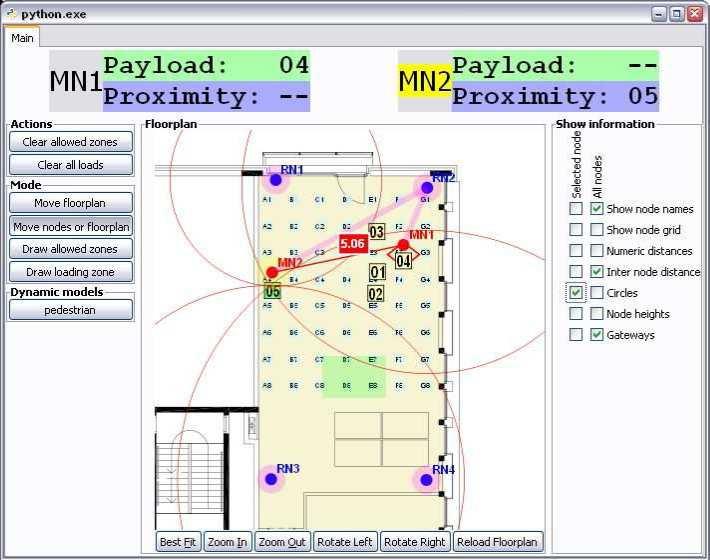Click load marker 03 on the floorplan

tap(376, 232)
